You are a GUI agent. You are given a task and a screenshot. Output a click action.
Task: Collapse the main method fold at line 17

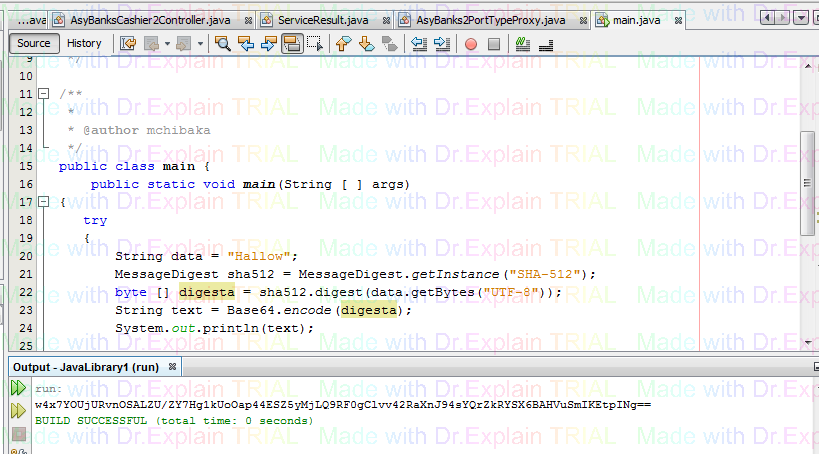pyautogui.click(x=44, y=202)
